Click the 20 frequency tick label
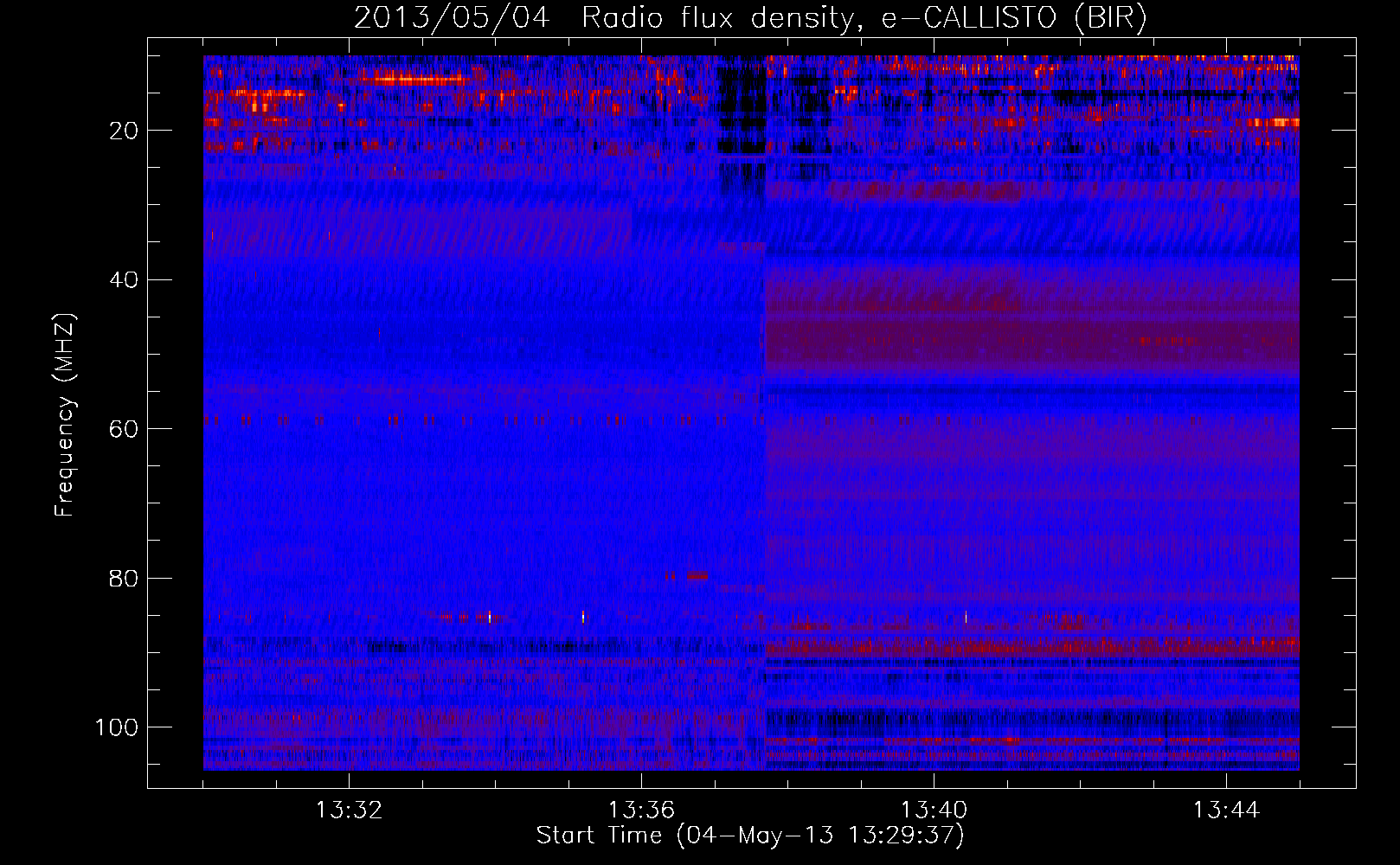Viewport: 1400px width, 865px height. coord(124,131)
